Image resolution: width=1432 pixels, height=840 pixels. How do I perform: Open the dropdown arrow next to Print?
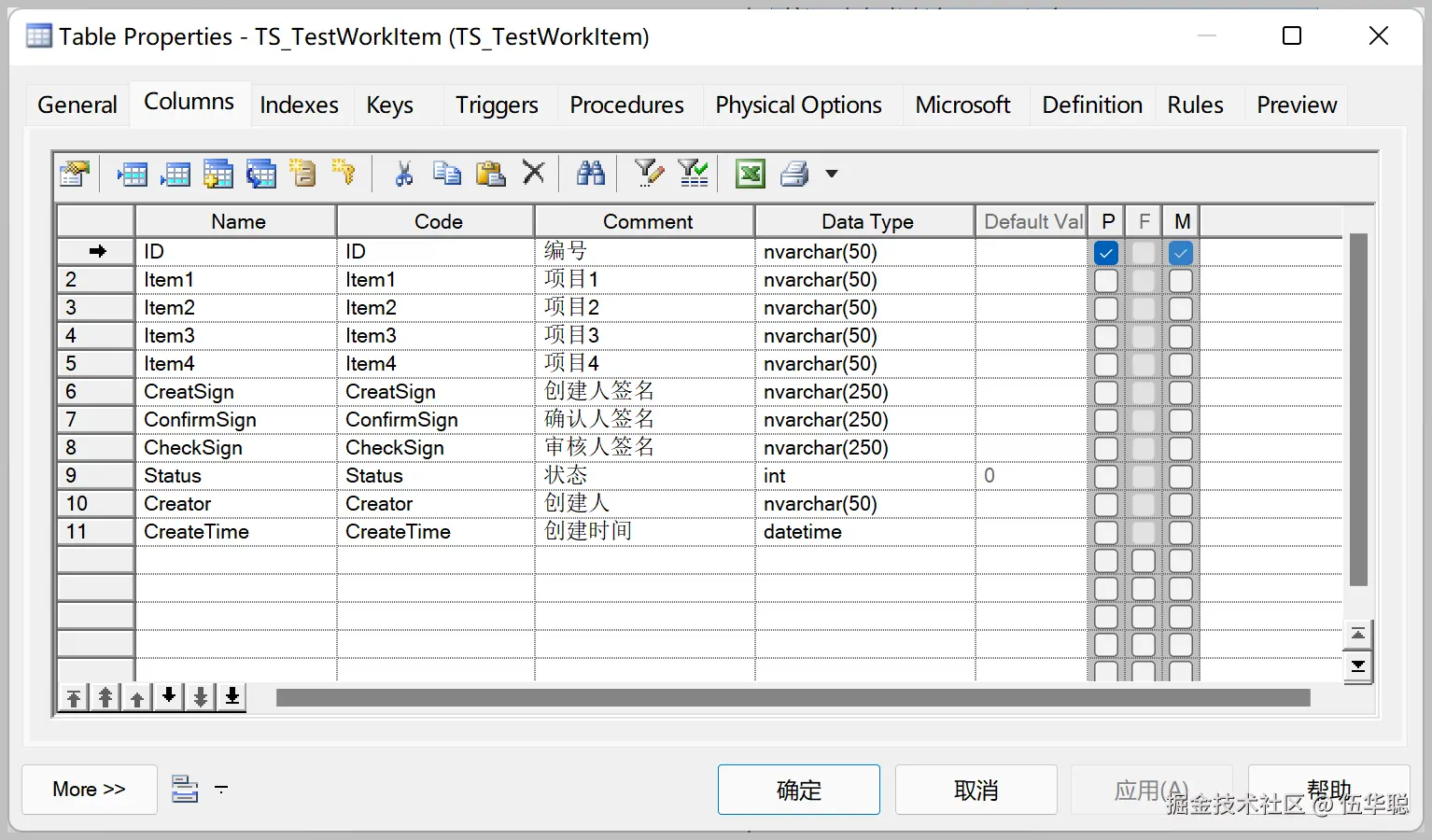(x=832, y=174)
